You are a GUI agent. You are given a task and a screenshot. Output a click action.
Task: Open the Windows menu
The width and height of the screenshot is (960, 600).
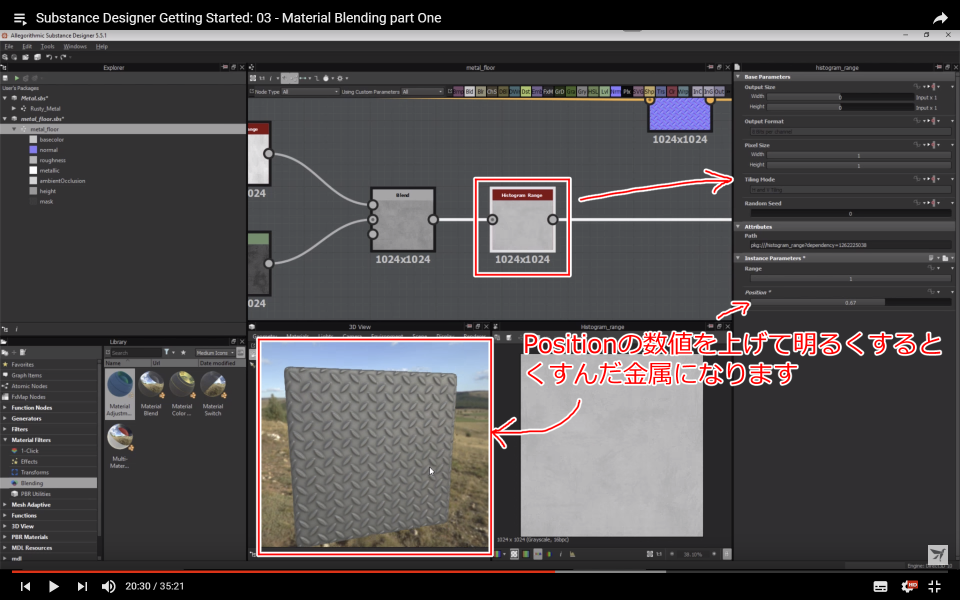[x=75, y=47]
